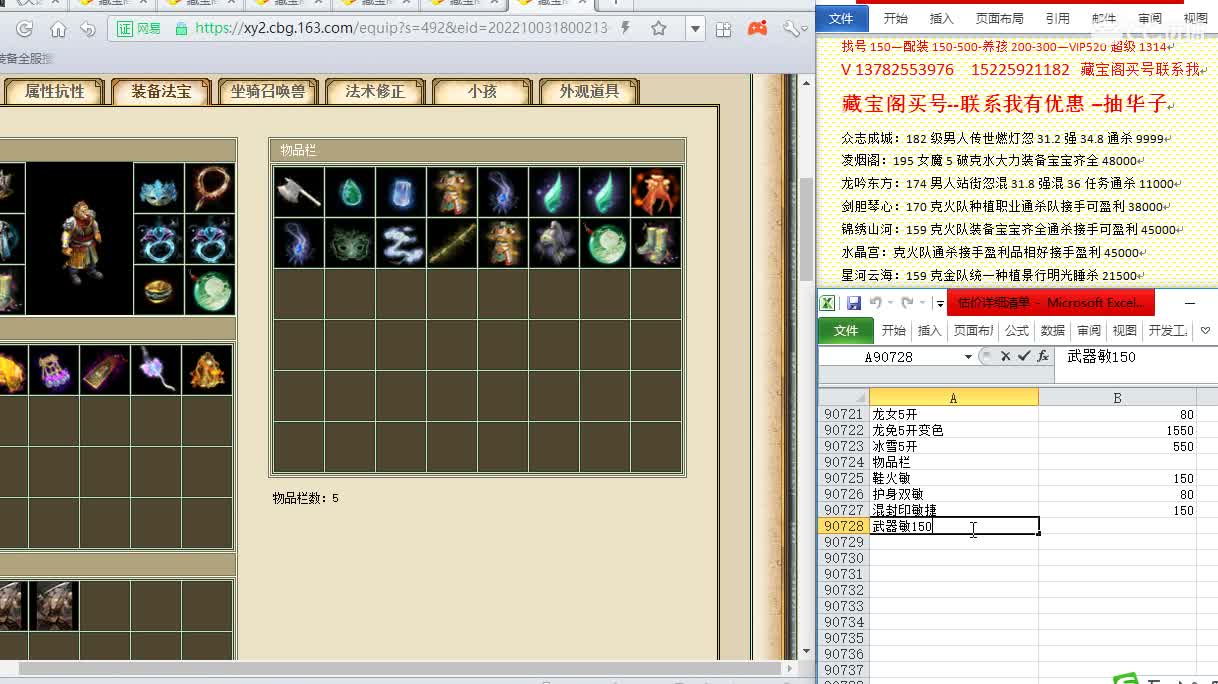Click the character portrait preview
The width and height of the screenshot is (1218, 684).
pos(80,239)
